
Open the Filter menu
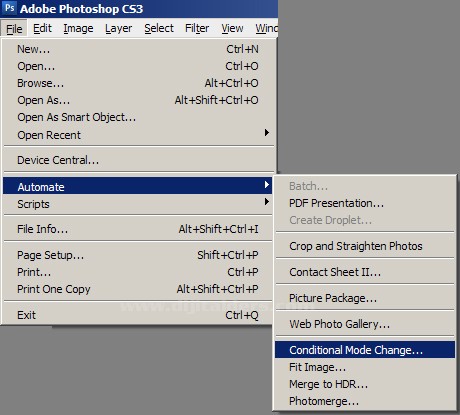(197, 29)
